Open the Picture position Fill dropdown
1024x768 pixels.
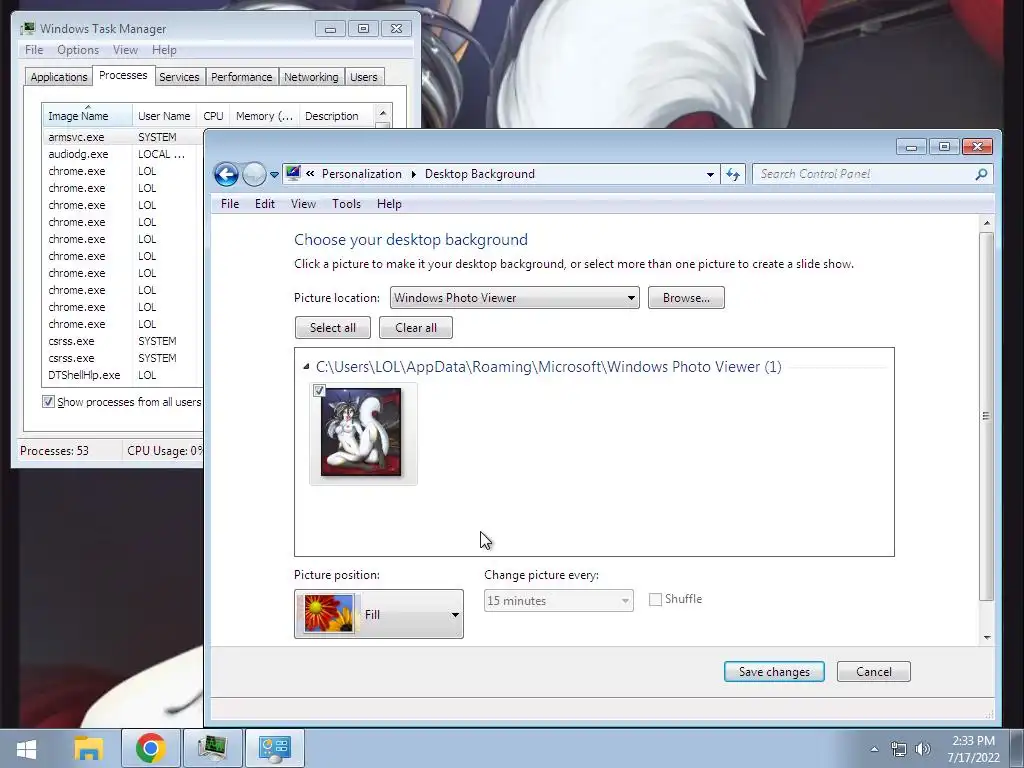click(379, 615)
